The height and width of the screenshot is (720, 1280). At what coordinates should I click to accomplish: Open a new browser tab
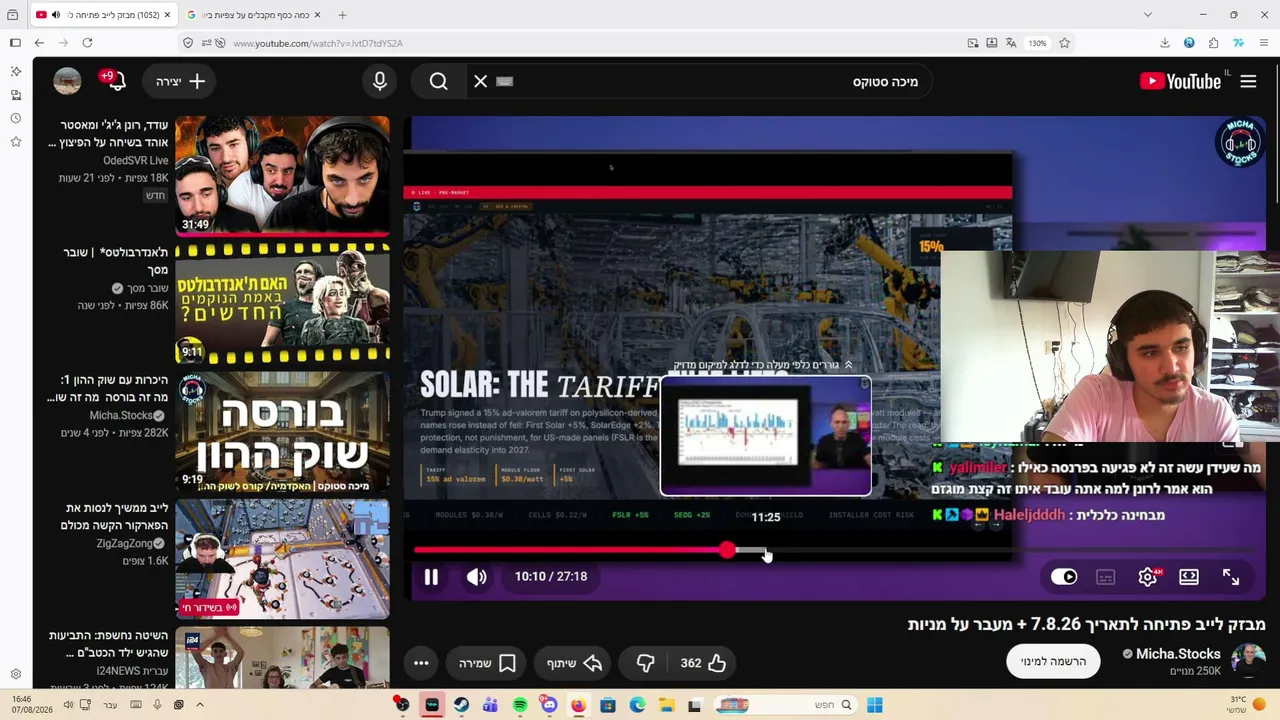(x=342, y=15)
